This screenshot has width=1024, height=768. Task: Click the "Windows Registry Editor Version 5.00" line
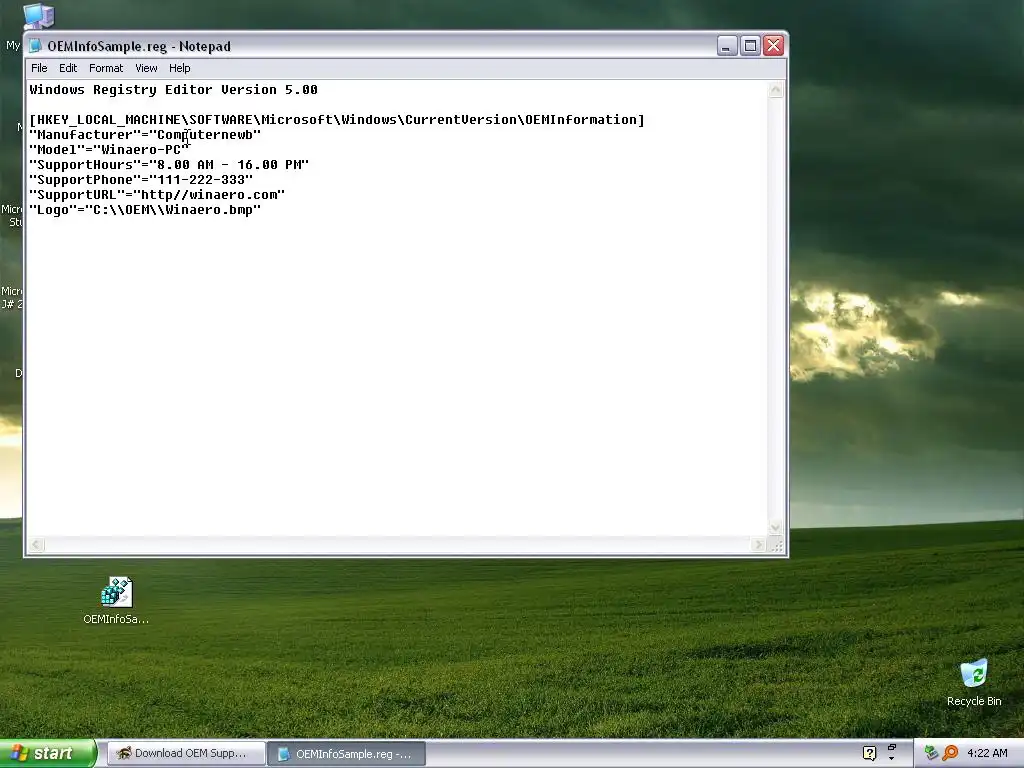(174, 89)
